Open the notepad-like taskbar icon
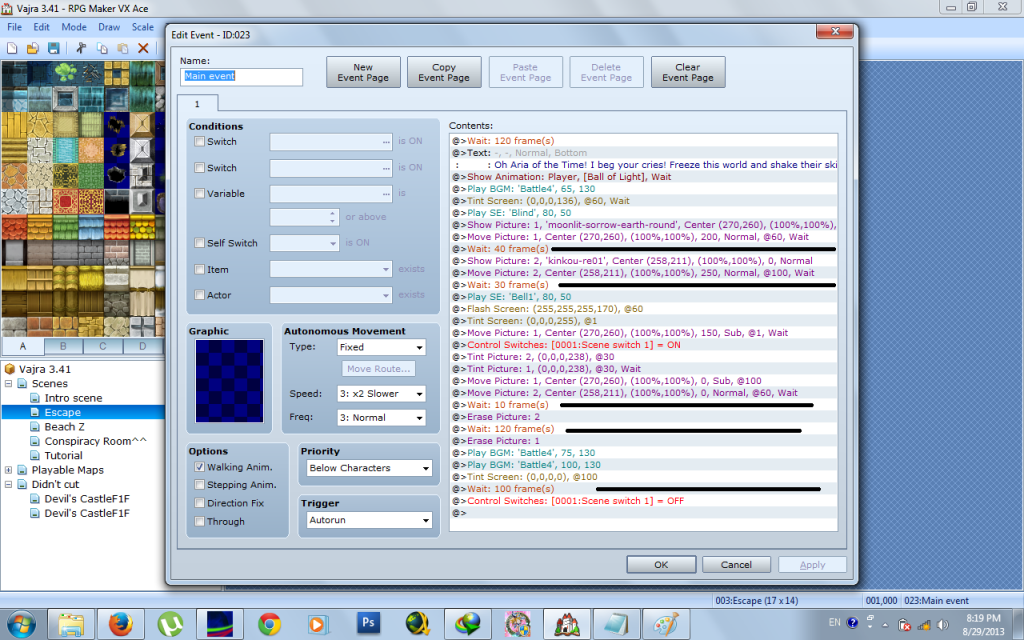 616,624
